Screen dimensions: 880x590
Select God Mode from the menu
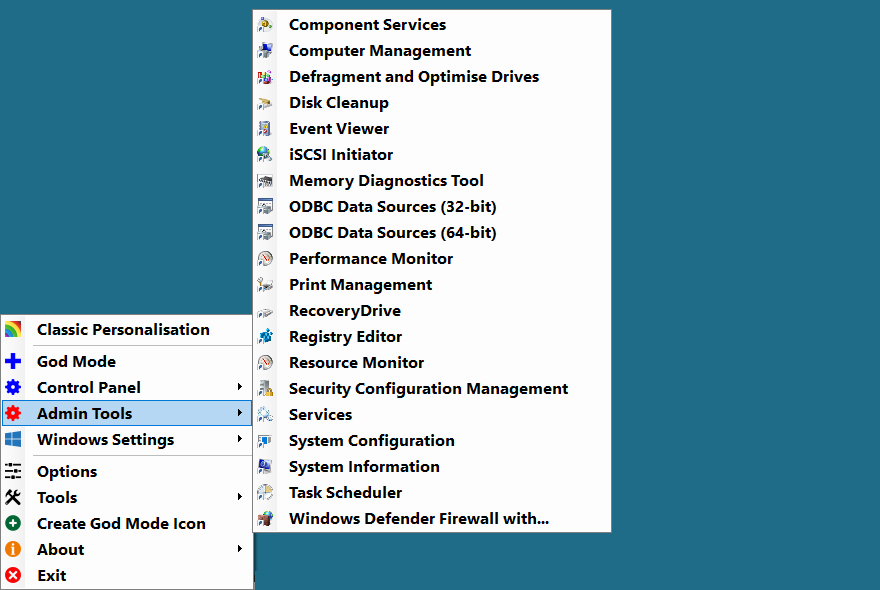127,362
